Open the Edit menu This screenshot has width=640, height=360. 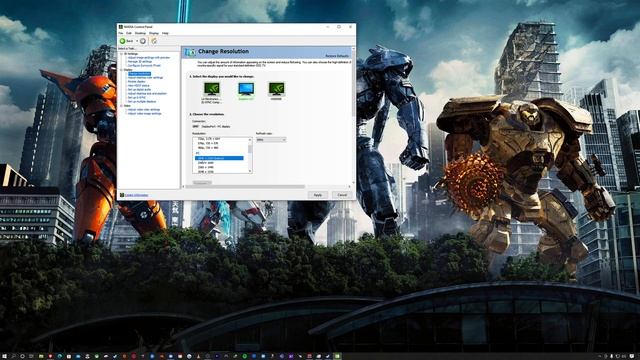click(x=129, y=33)
